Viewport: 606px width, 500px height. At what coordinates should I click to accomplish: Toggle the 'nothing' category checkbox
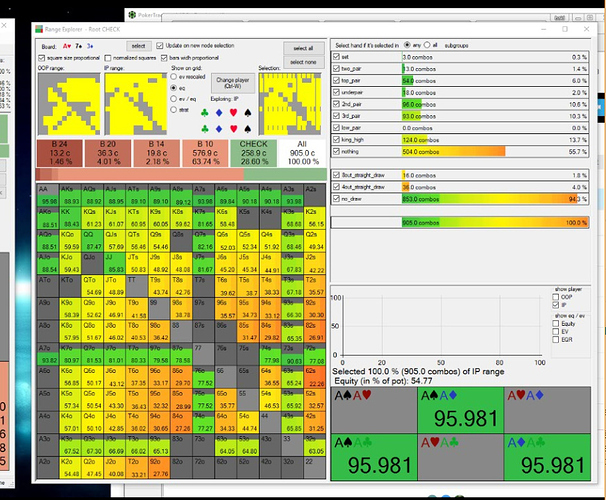tap(336, 151)
